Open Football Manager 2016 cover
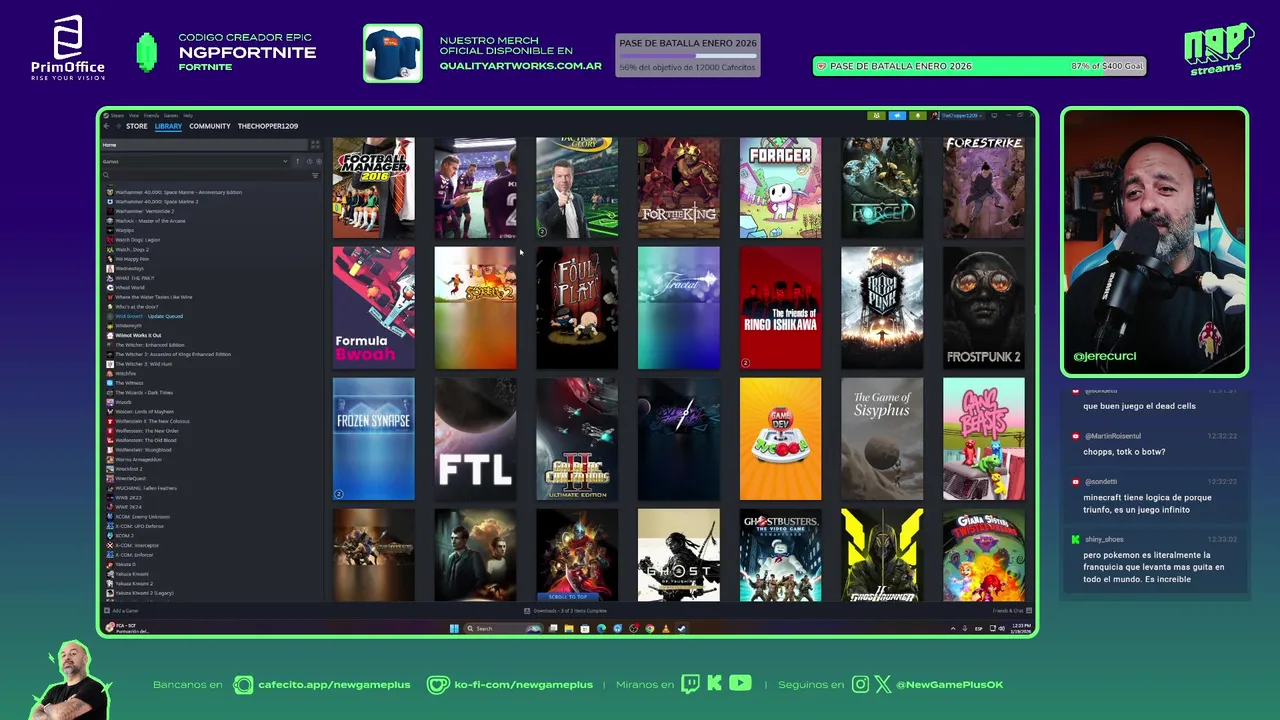This screenshot has width=1280, height=720. point(373,188)
